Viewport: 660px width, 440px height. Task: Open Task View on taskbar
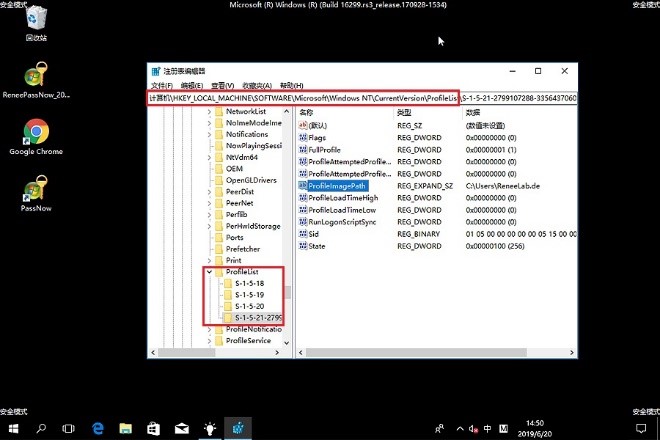tap(68, 429)
